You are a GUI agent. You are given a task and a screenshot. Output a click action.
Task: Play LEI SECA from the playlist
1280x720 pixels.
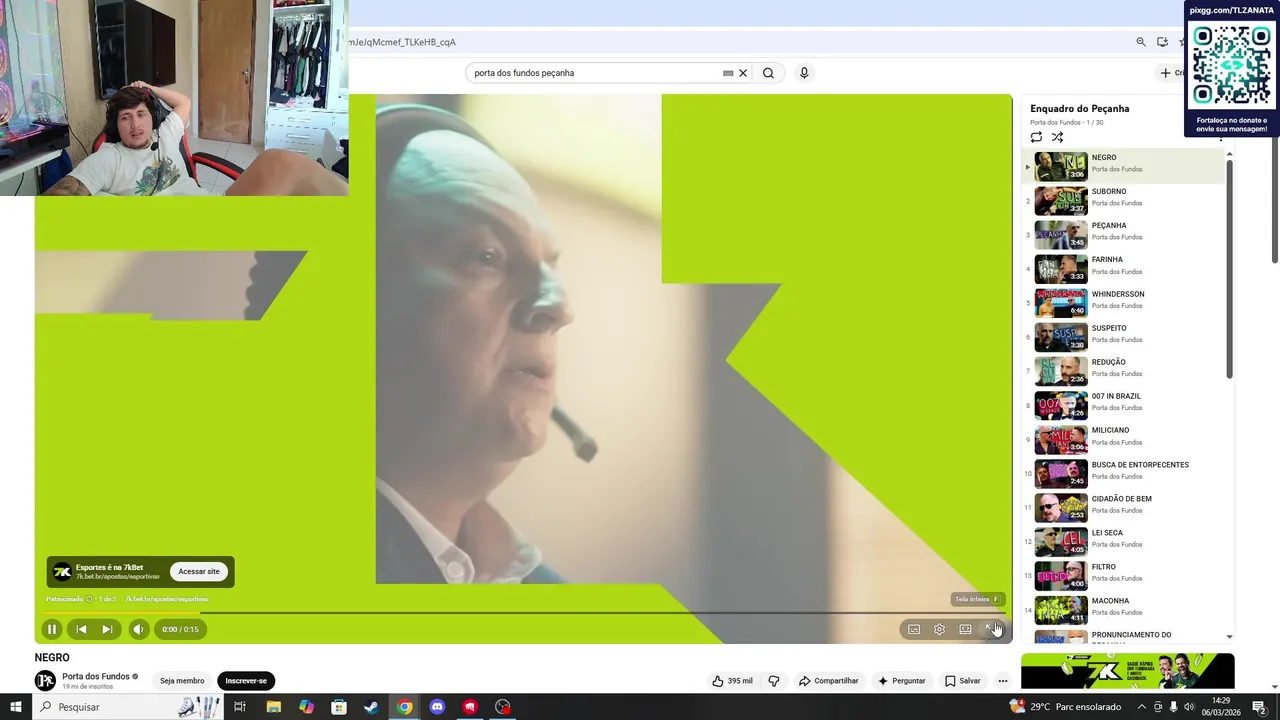coord(1123,541)
